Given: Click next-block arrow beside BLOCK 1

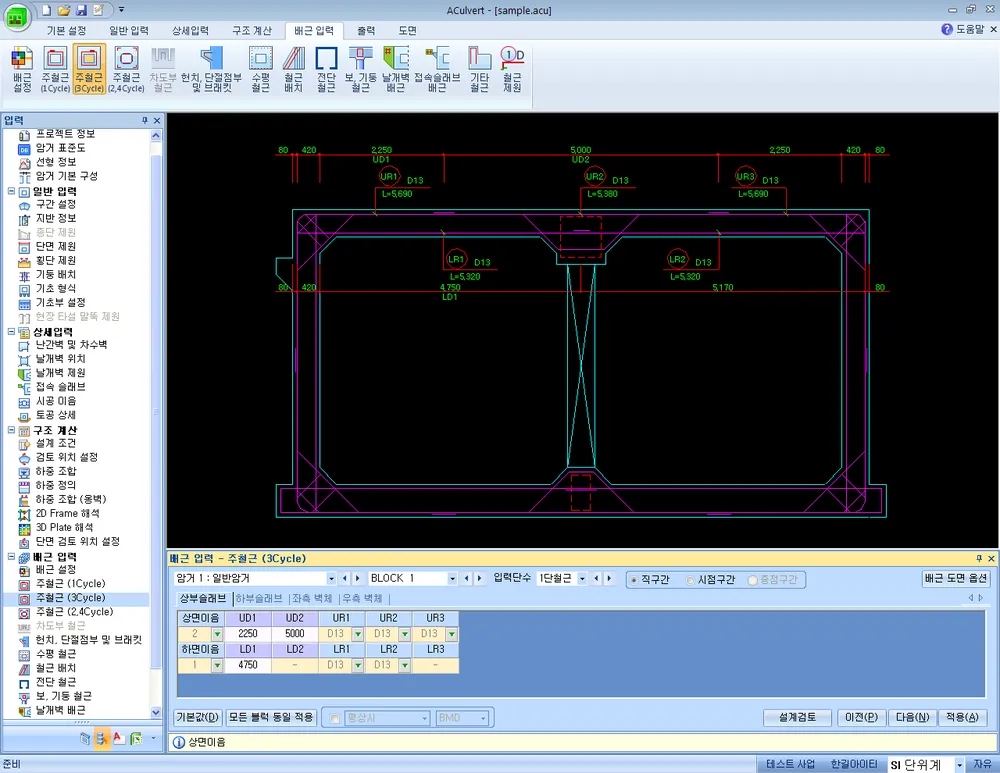Looking at the screenshot, I should (x=480, y=578).
